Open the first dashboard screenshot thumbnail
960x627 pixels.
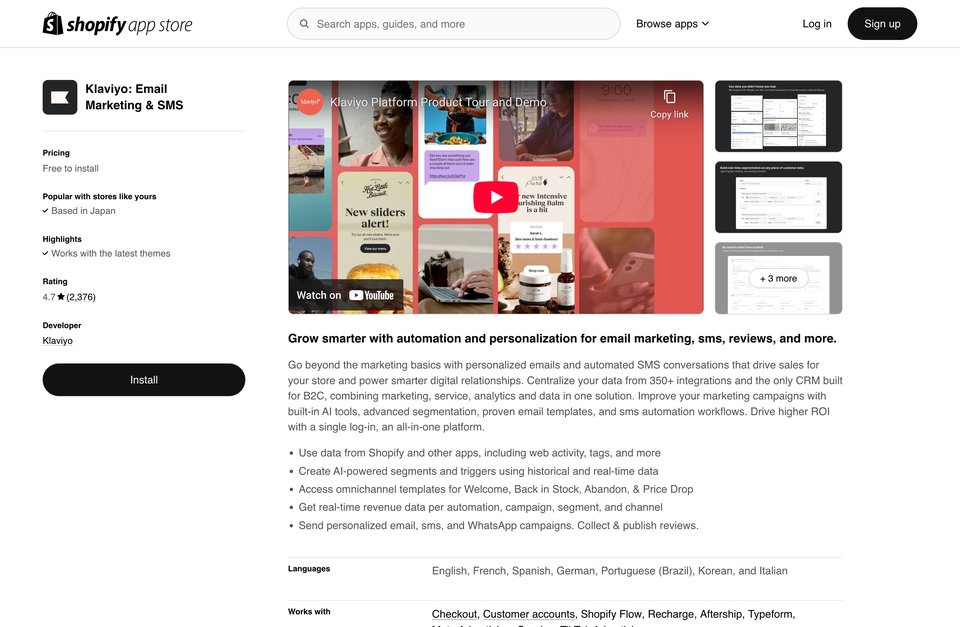(778, 116)
